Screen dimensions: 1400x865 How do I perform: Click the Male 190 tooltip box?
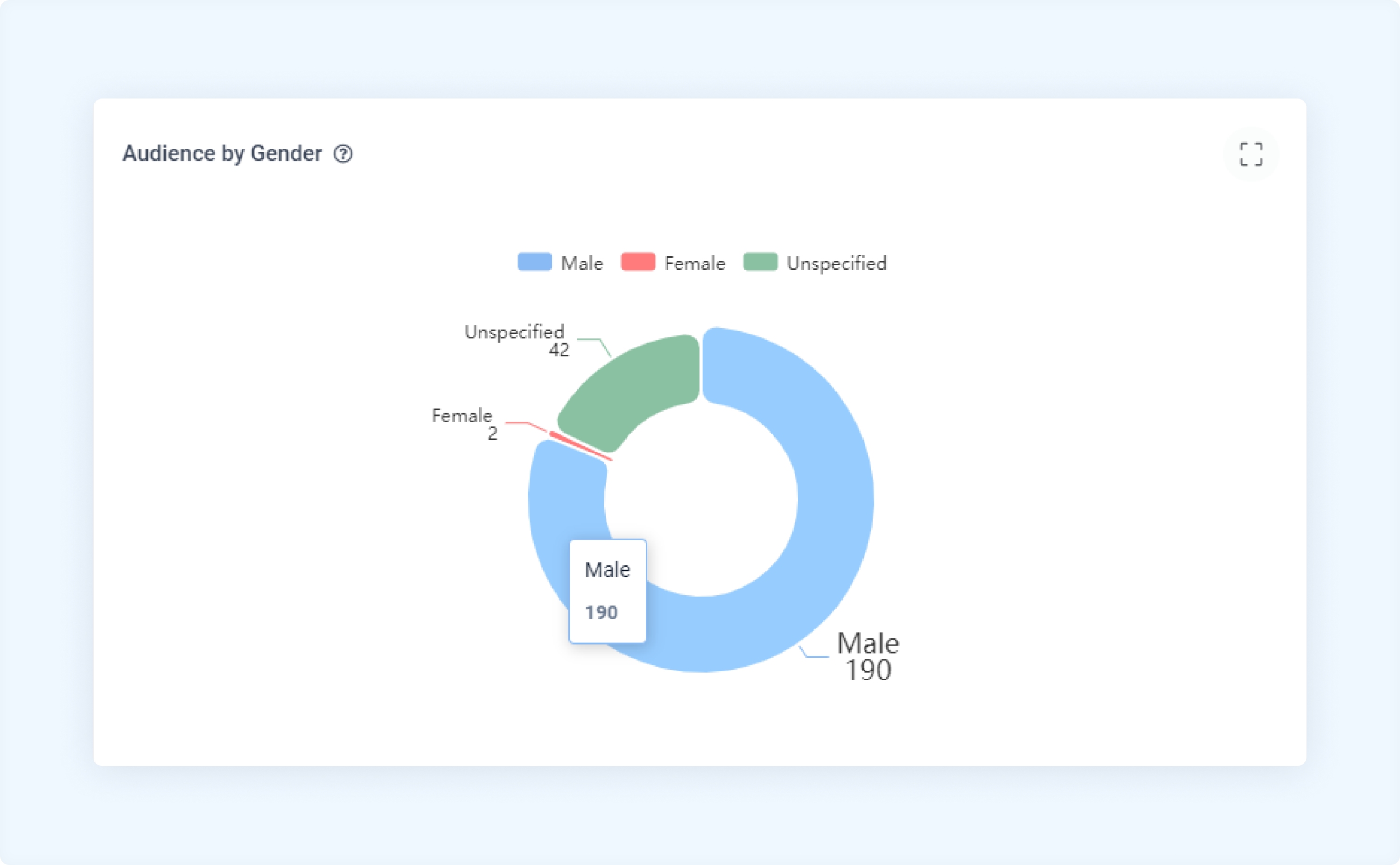(607, 591)
